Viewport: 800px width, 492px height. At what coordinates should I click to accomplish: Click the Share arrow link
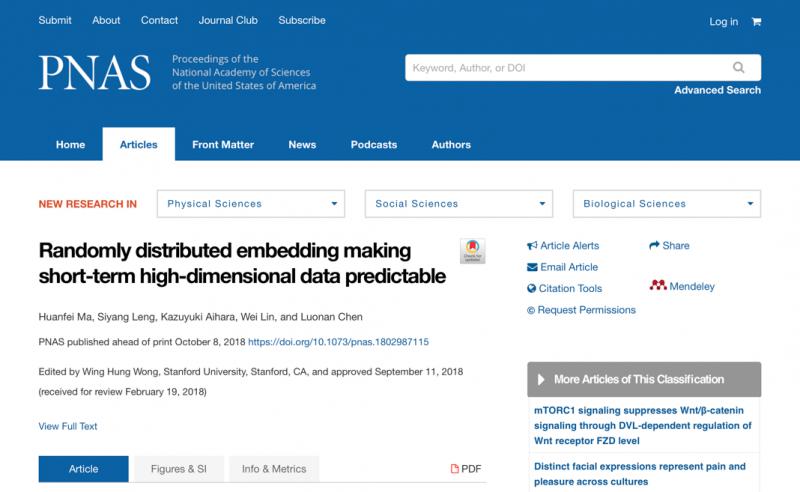tap(669, 246)
